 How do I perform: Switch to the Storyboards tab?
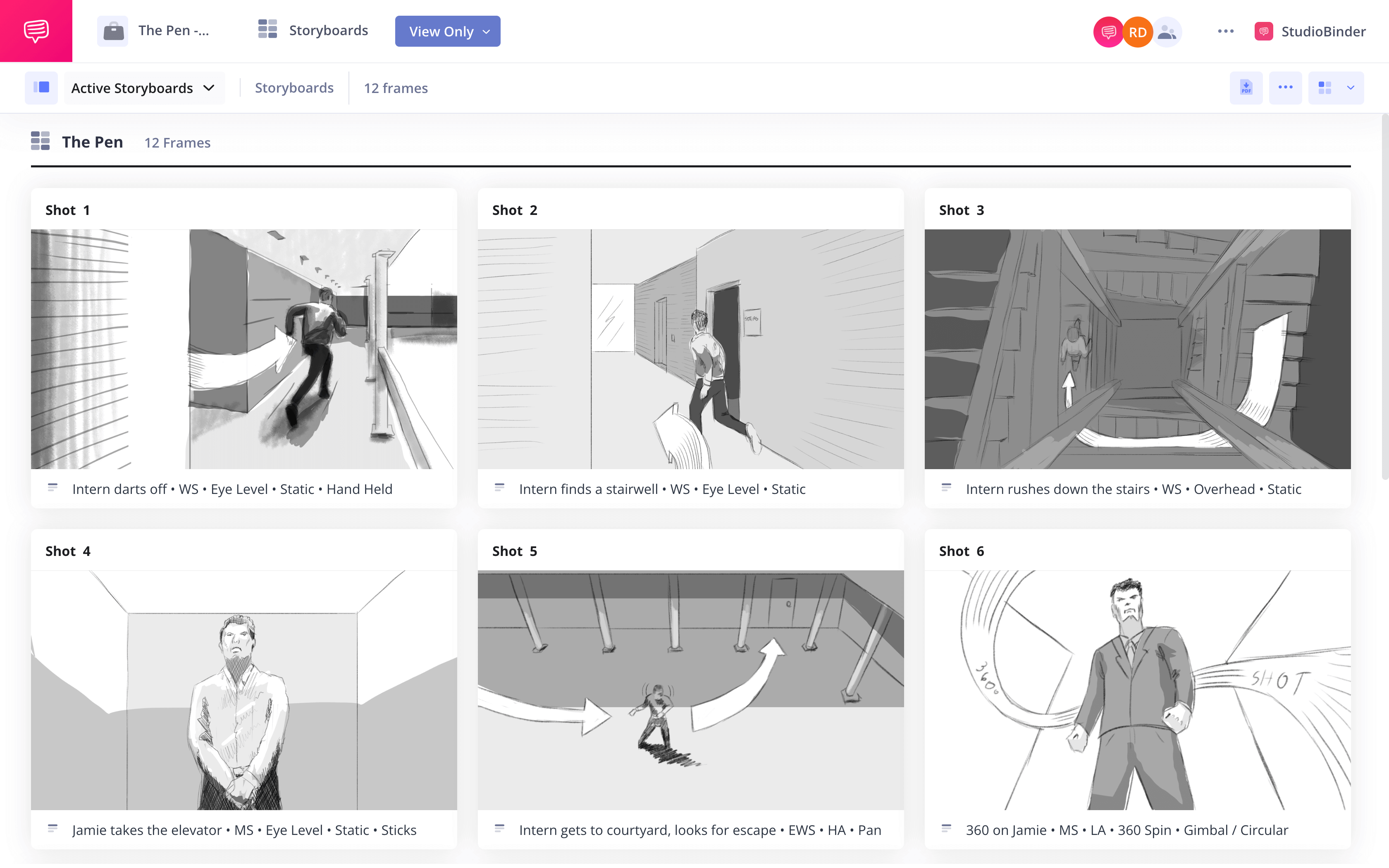coord(294,87)
